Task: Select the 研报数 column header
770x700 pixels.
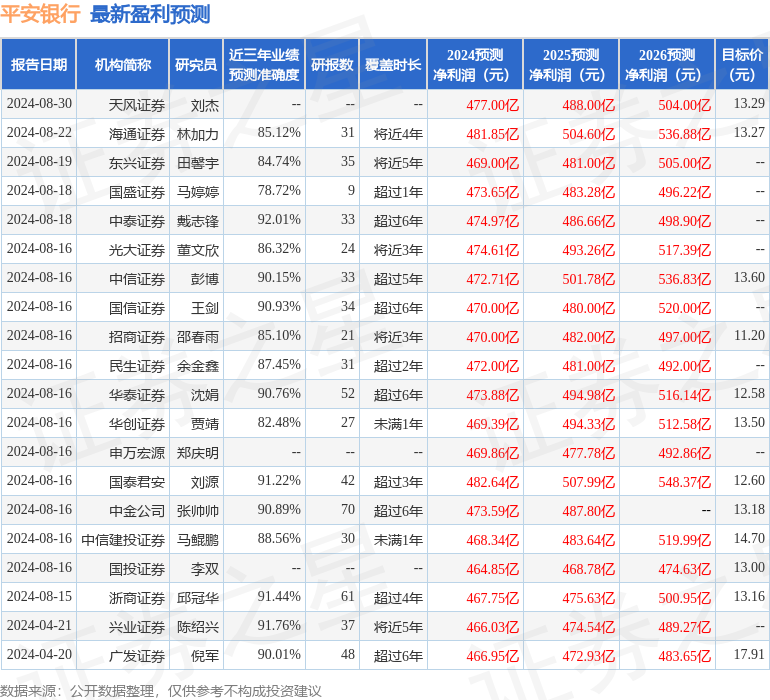Action: tap(332, 64)
